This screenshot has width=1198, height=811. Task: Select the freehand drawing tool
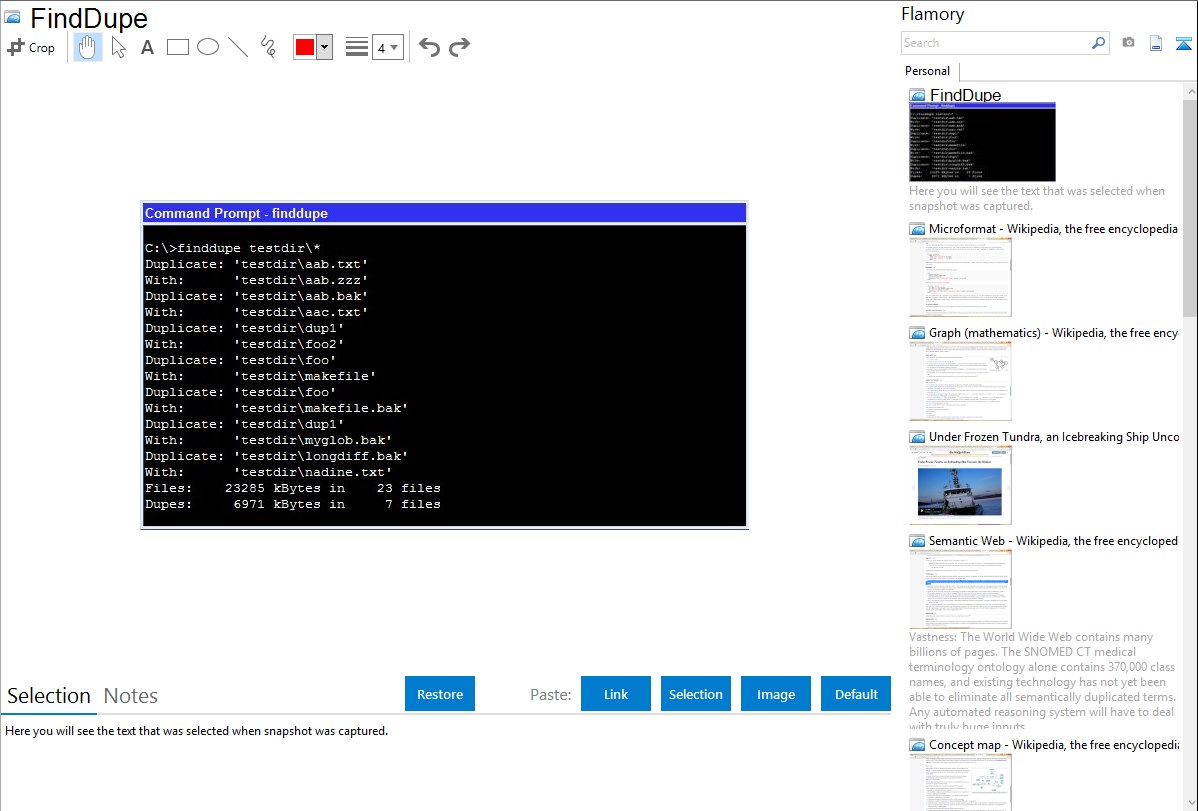point(268,47)
